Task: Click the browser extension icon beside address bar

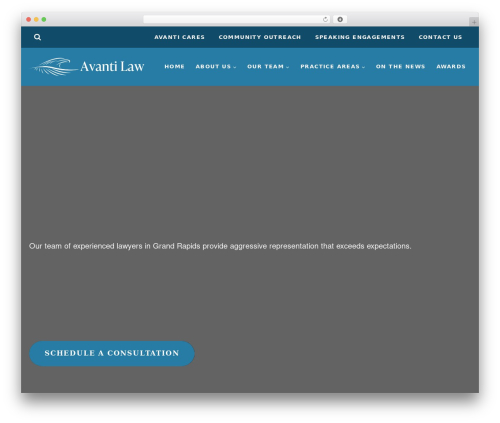Action: [340, 19]
